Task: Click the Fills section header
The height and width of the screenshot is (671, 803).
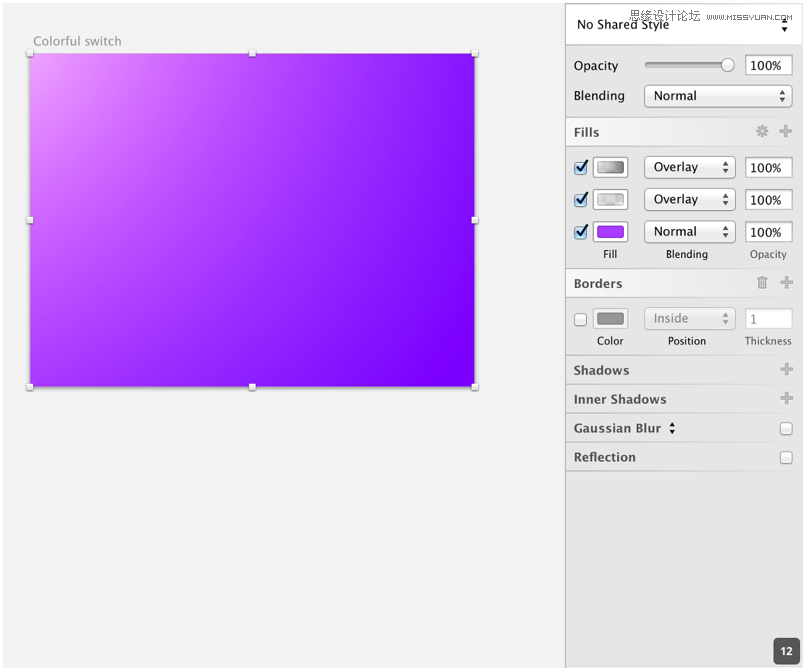Action: pos(586,132)
